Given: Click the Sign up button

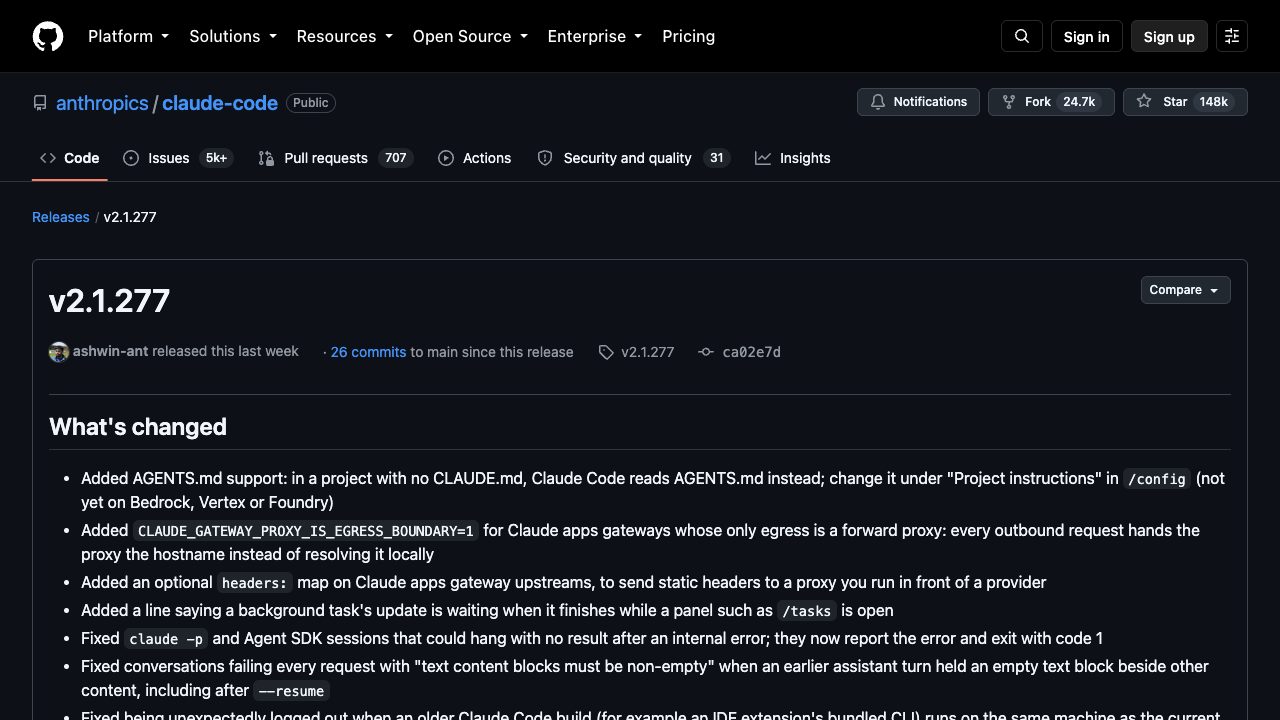Looking at the screenshot, I should (1169, 36).
